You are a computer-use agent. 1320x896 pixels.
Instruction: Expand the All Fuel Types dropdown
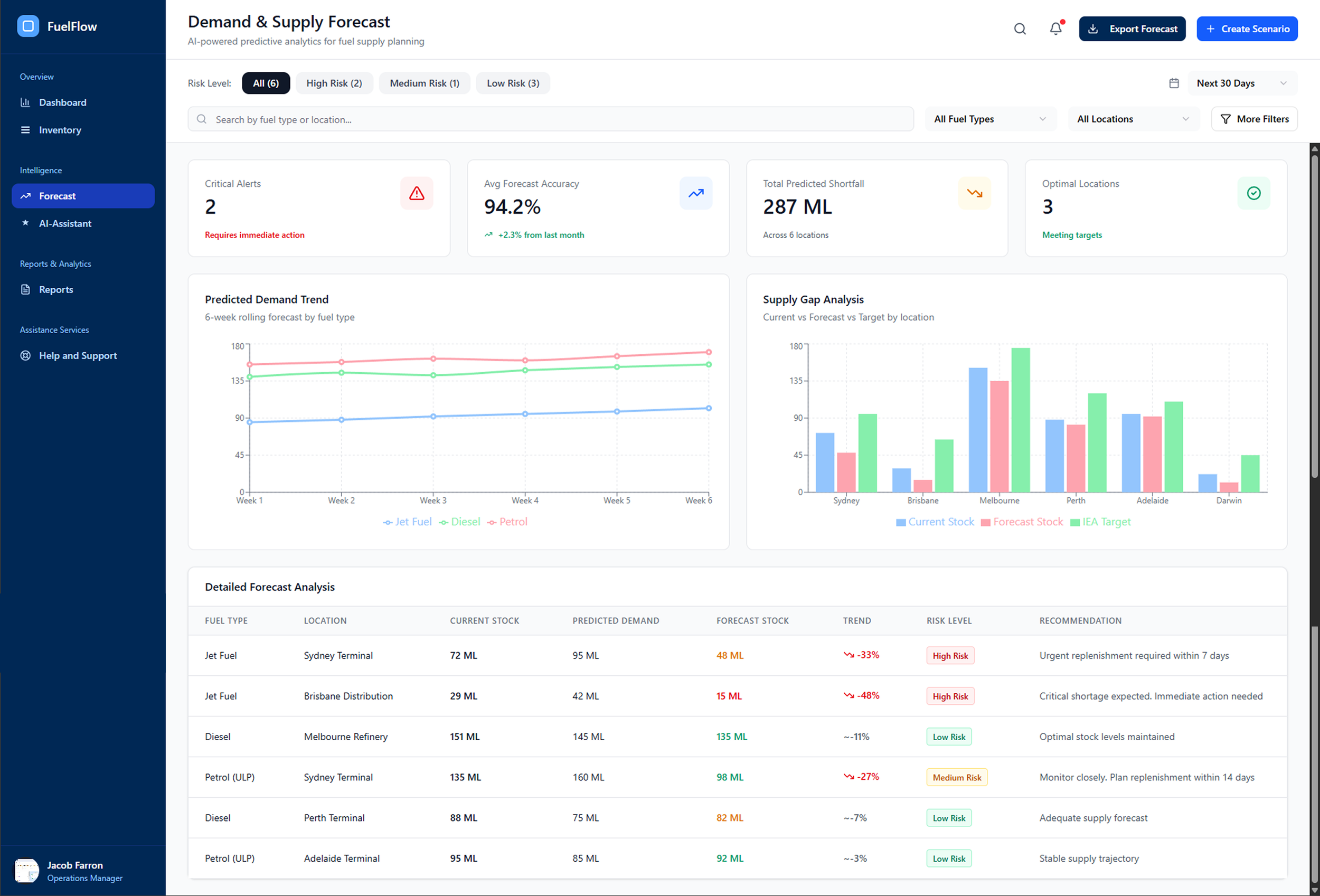(990, 119)
